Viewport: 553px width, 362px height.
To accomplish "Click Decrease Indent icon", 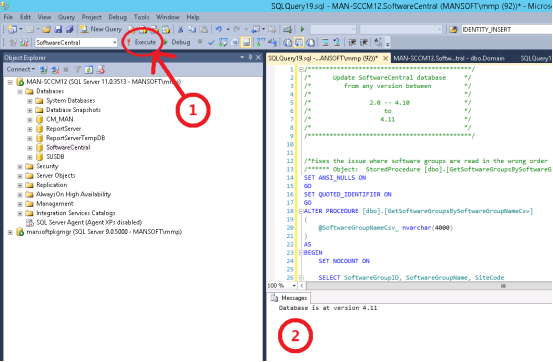I will tap(352, 43).
